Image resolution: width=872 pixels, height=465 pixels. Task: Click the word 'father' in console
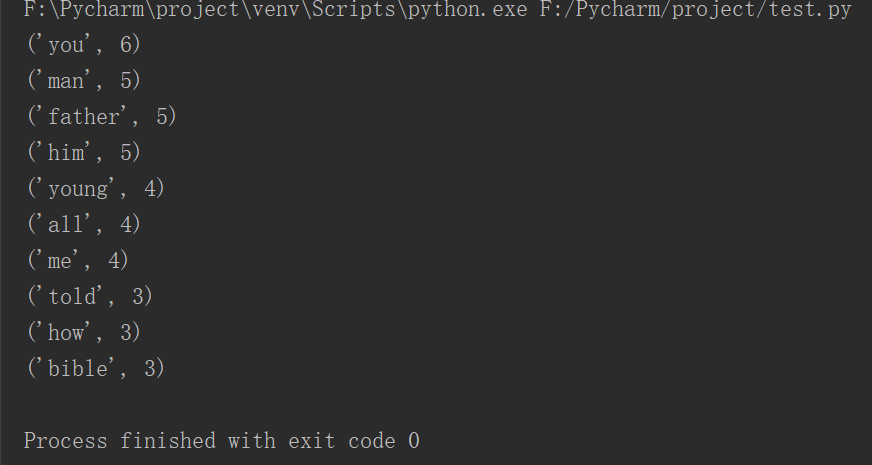84,117
